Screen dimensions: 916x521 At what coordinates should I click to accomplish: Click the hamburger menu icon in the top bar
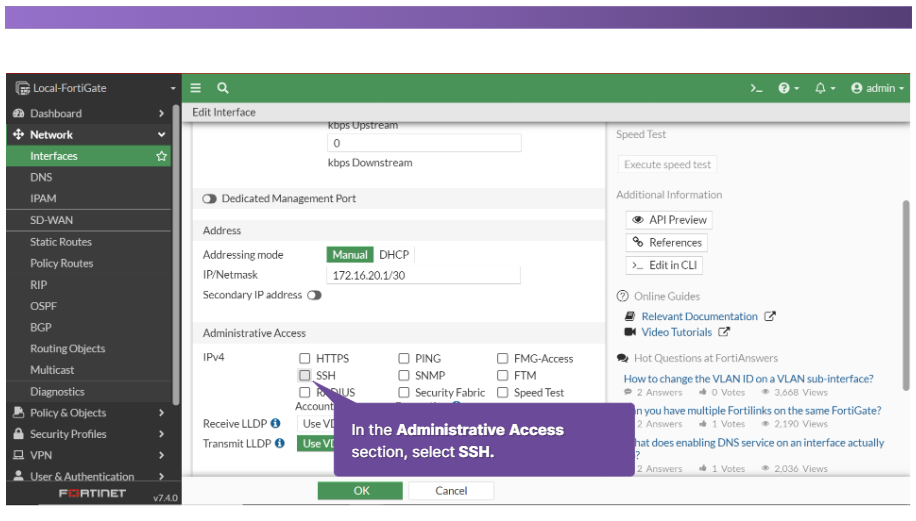point(196,88)
